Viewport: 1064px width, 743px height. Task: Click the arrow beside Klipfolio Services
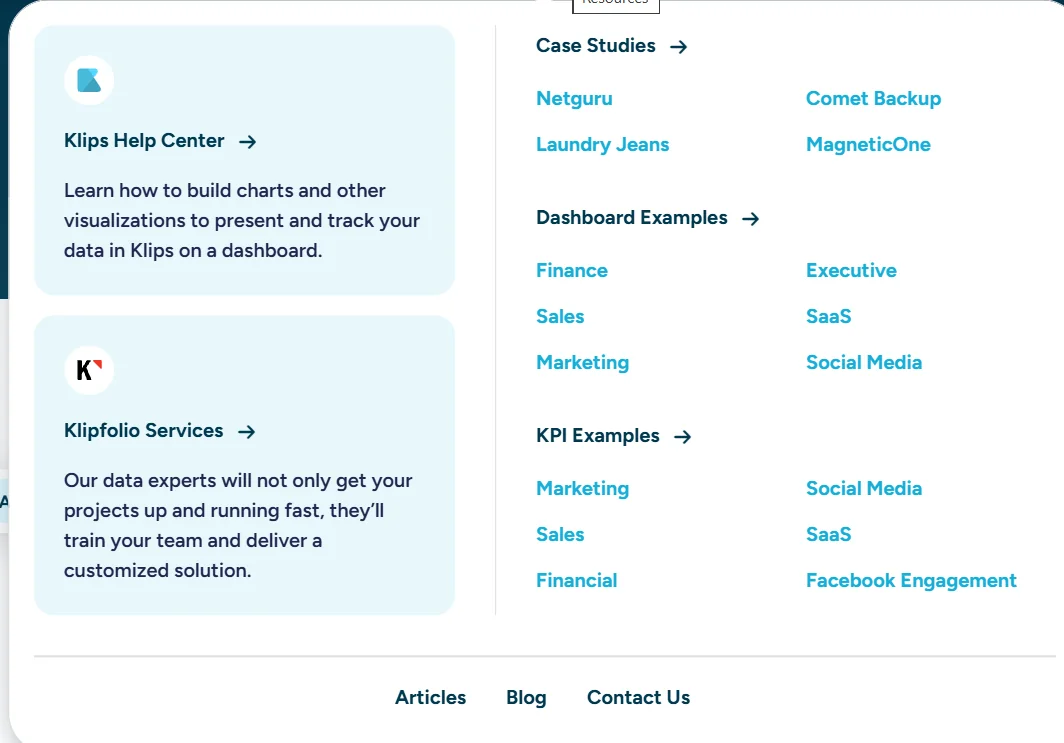[246, 432]
